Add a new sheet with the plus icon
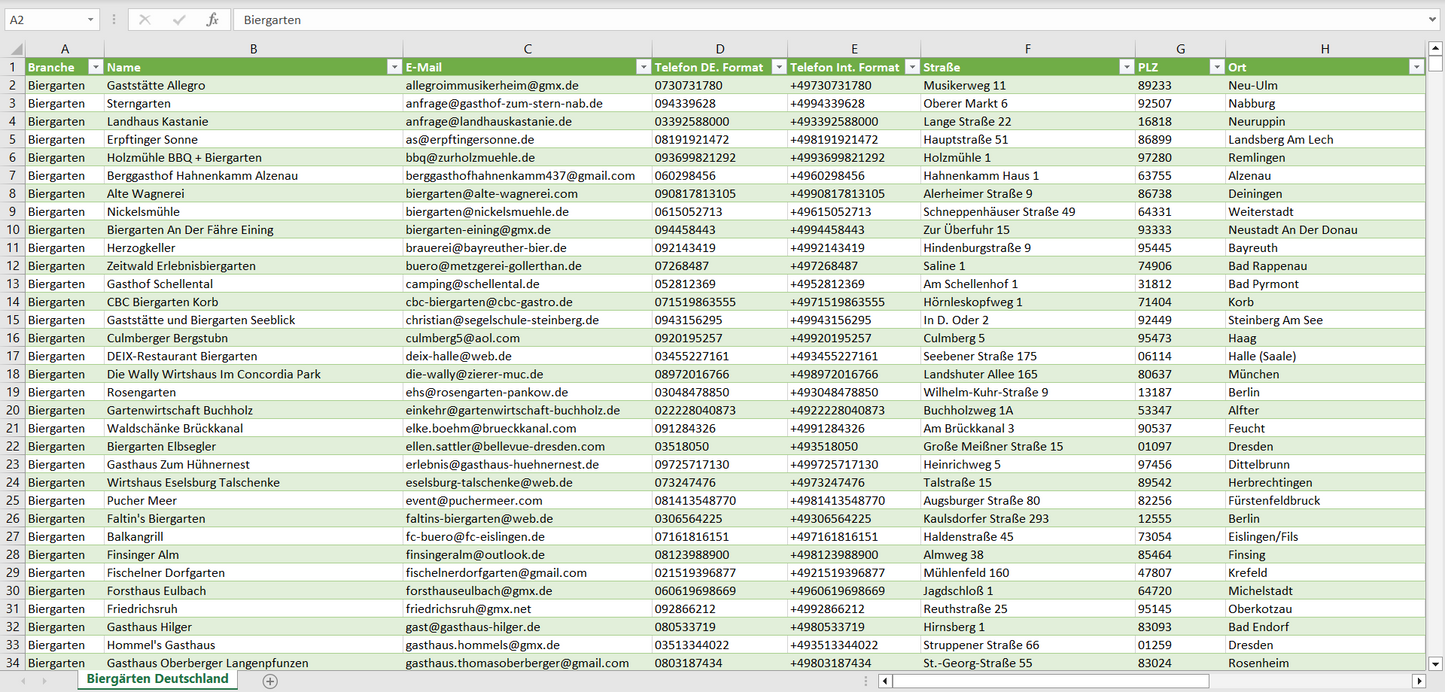1445x692 pixels. [x=270, y=681]
